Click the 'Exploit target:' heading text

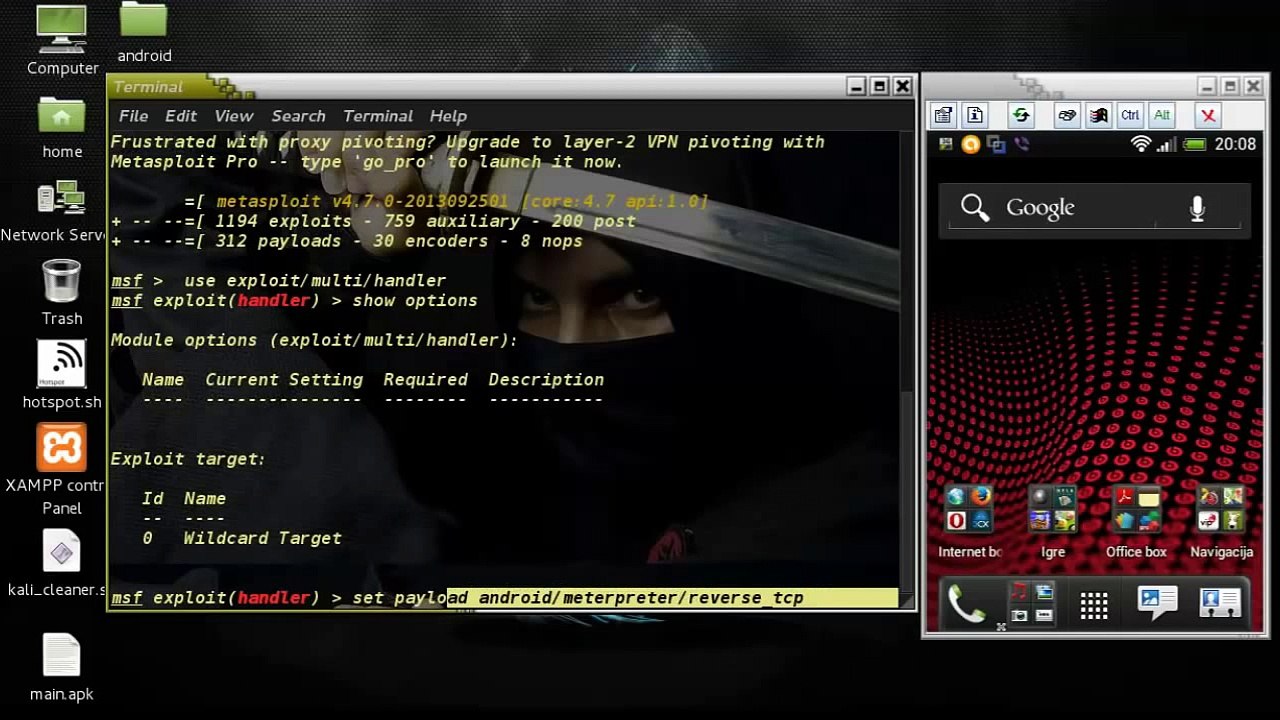188,459
